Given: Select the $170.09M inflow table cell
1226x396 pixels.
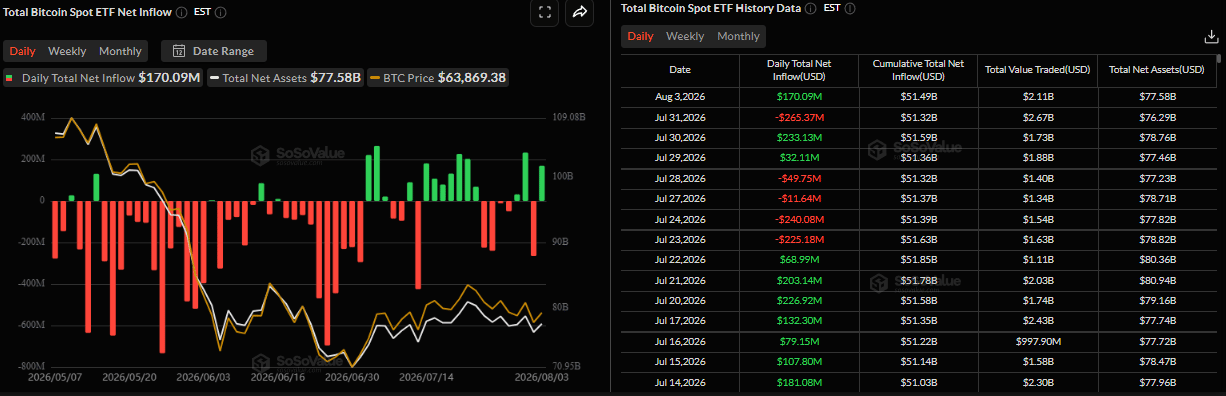Looking at the screenshot, I should pos(798,97).
